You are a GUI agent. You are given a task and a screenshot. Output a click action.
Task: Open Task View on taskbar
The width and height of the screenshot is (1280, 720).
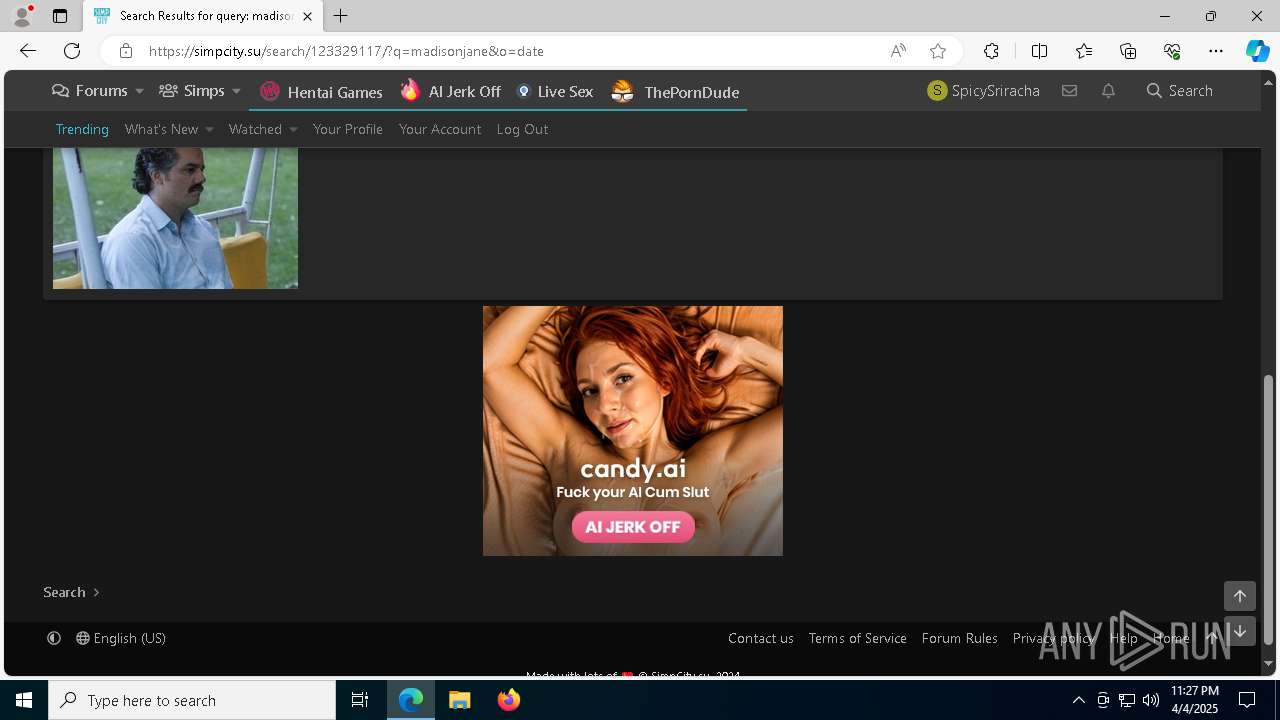[360, 700]
